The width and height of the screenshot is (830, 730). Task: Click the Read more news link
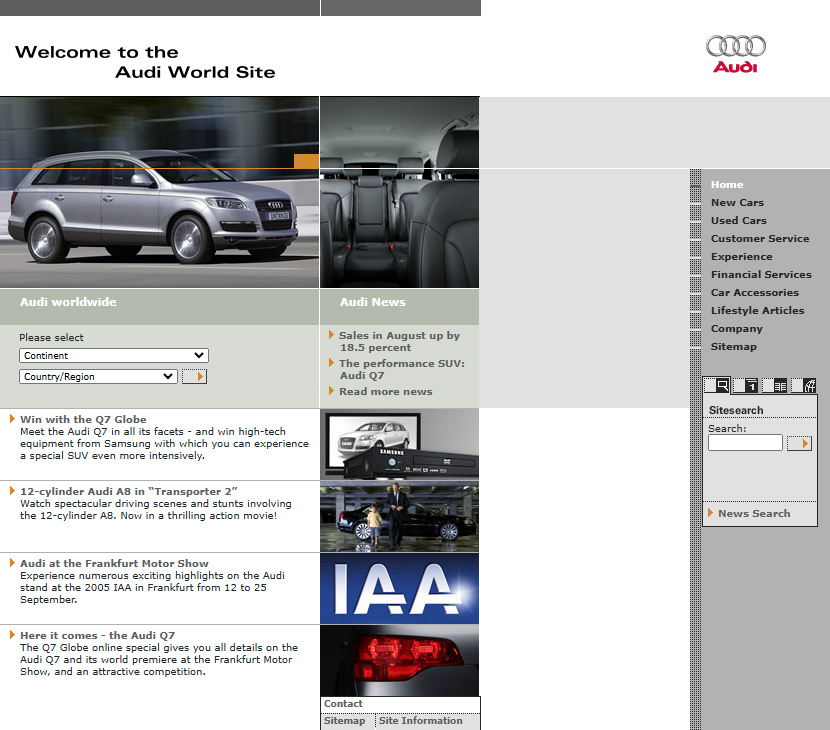tap(386, 391)
